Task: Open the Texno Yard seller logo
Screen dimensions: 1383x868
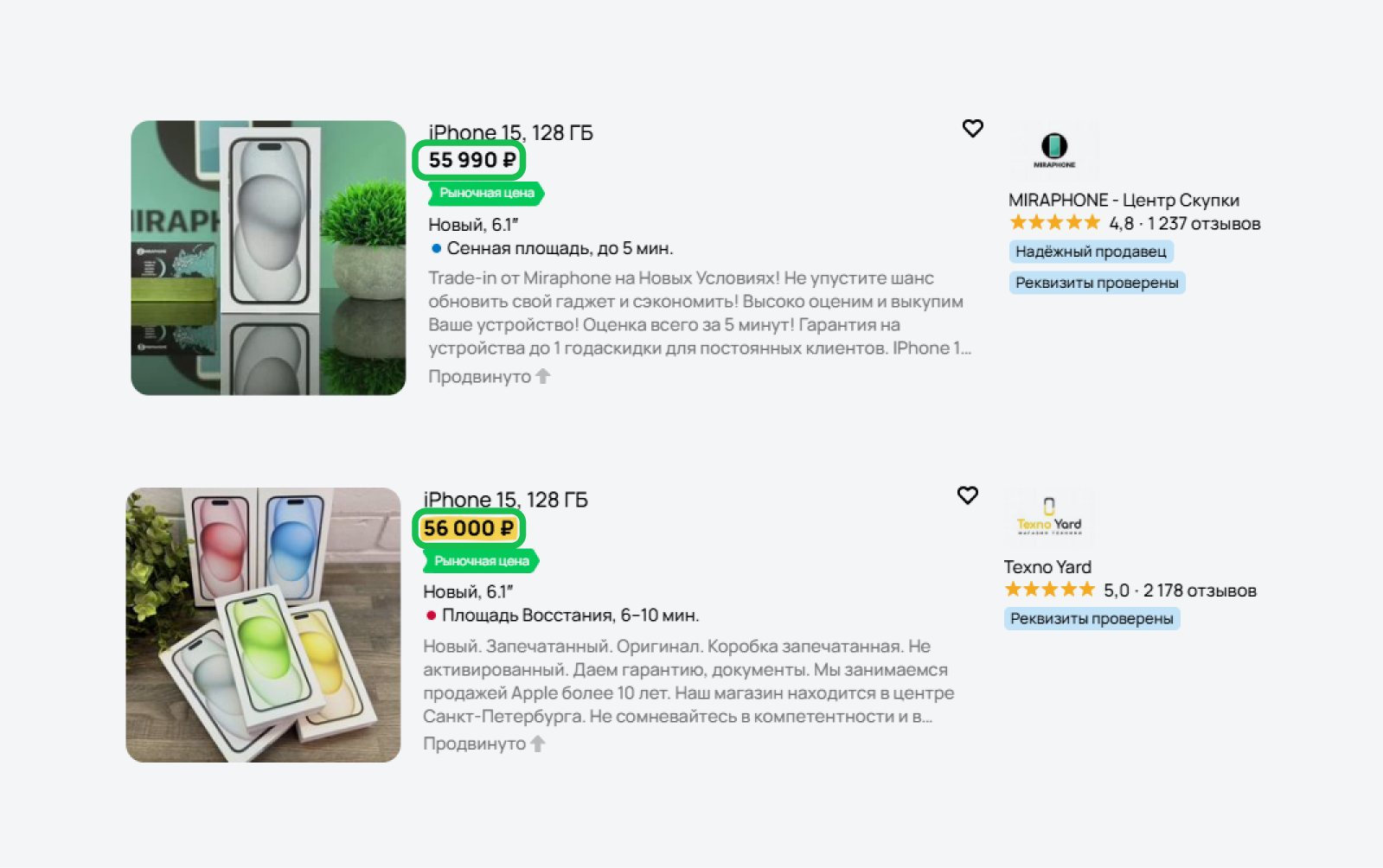Action: coord(1049,517)
